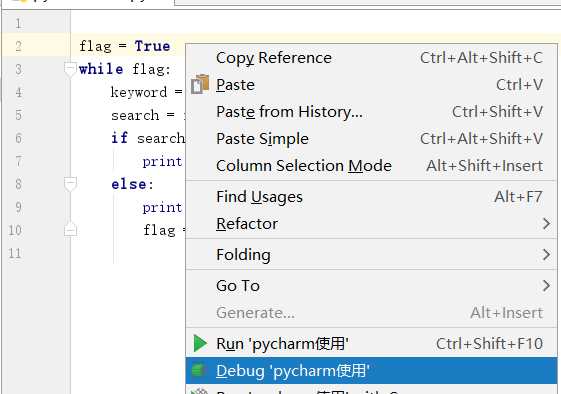The height and width of the screenshot is (394, 561).
Task: Choose Paste Simple option
Action: pyautogui.click(x=371, y=138)
